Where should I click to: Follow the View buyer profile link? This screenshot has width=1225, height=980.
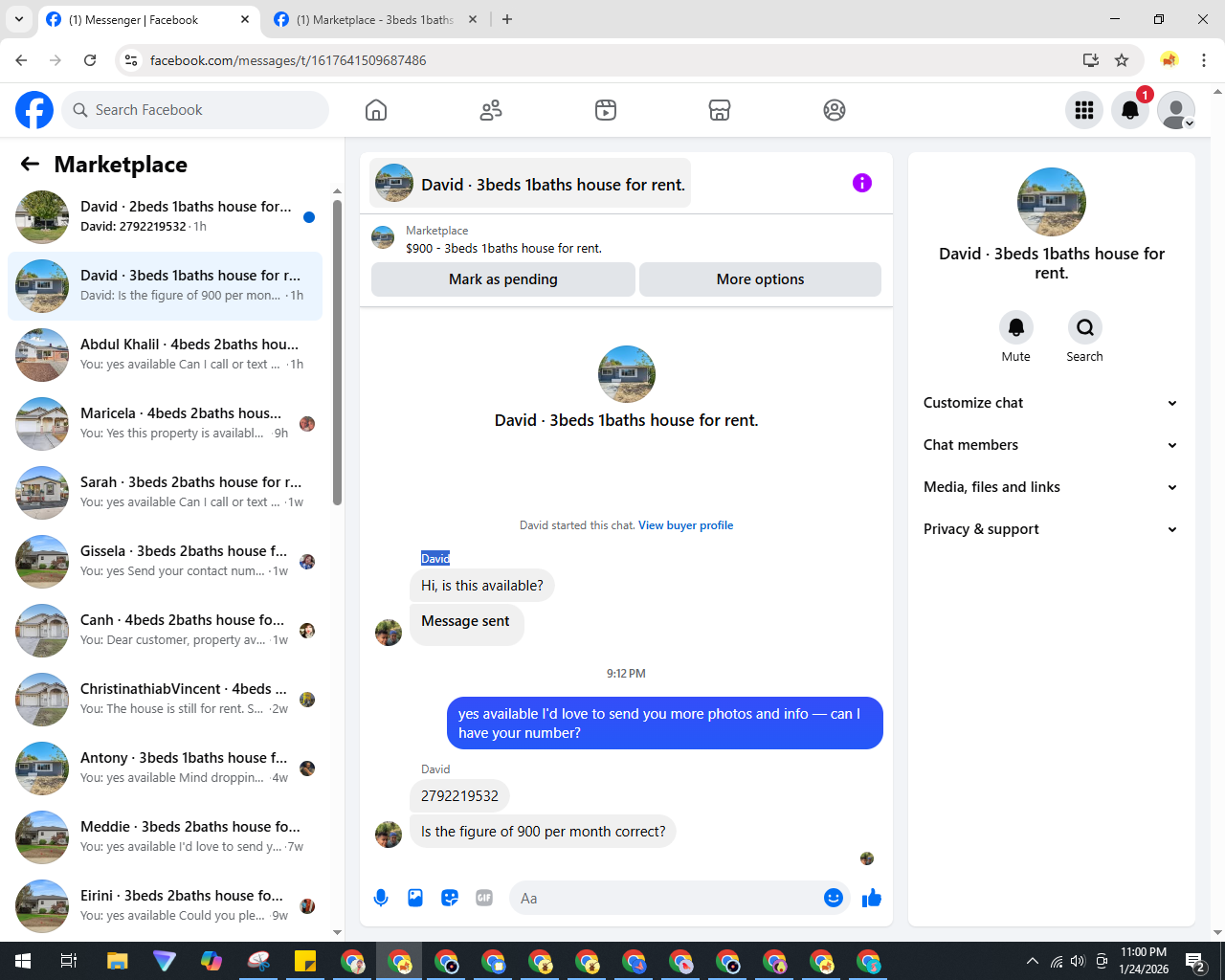(686, 525)
